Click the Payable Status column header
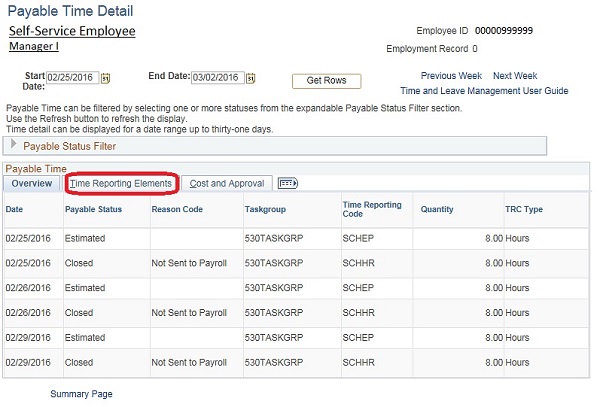Viewport: 600px width, 407px height. click(x=94, y=210)
